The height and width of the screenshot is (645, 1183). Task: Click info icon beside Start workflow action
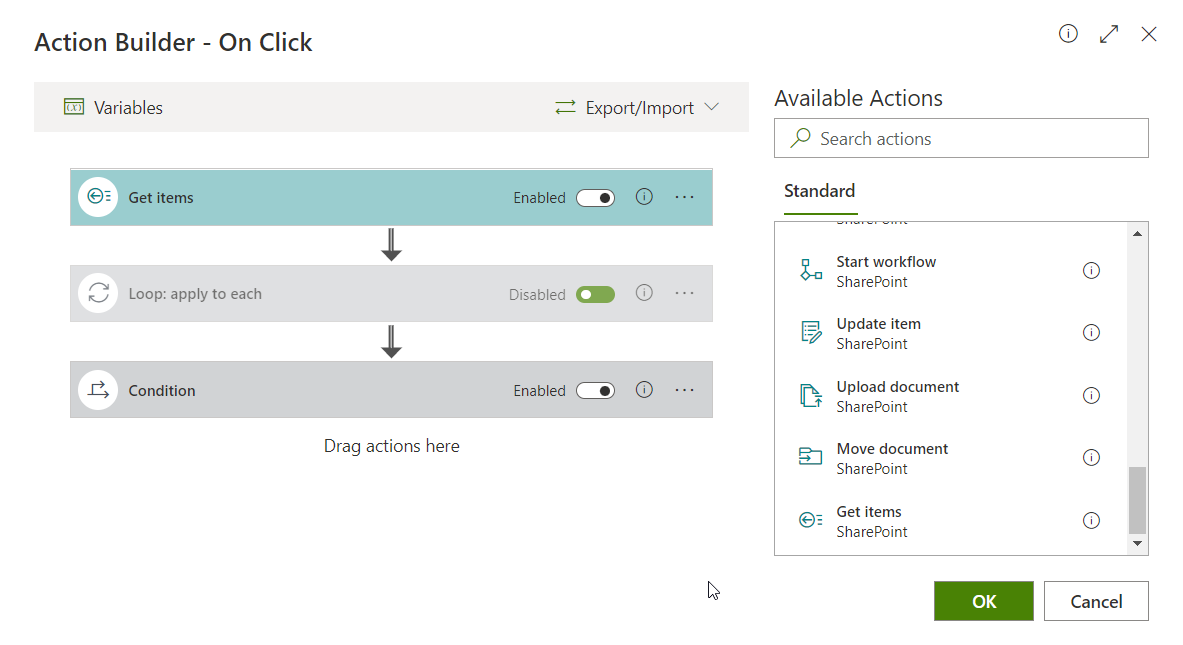(1091, 270)
